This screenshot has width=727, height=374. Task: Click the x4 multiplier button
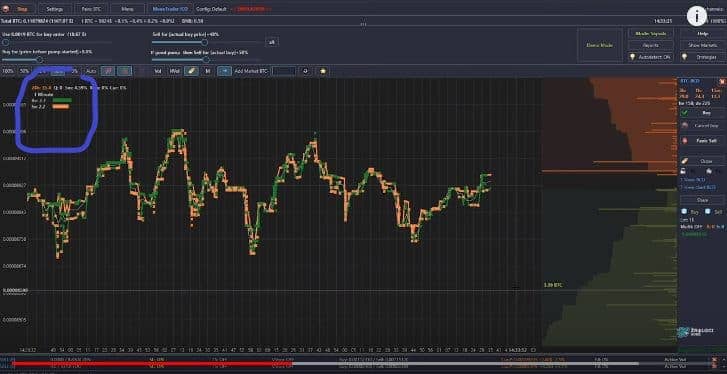click(x=272, y=42)
